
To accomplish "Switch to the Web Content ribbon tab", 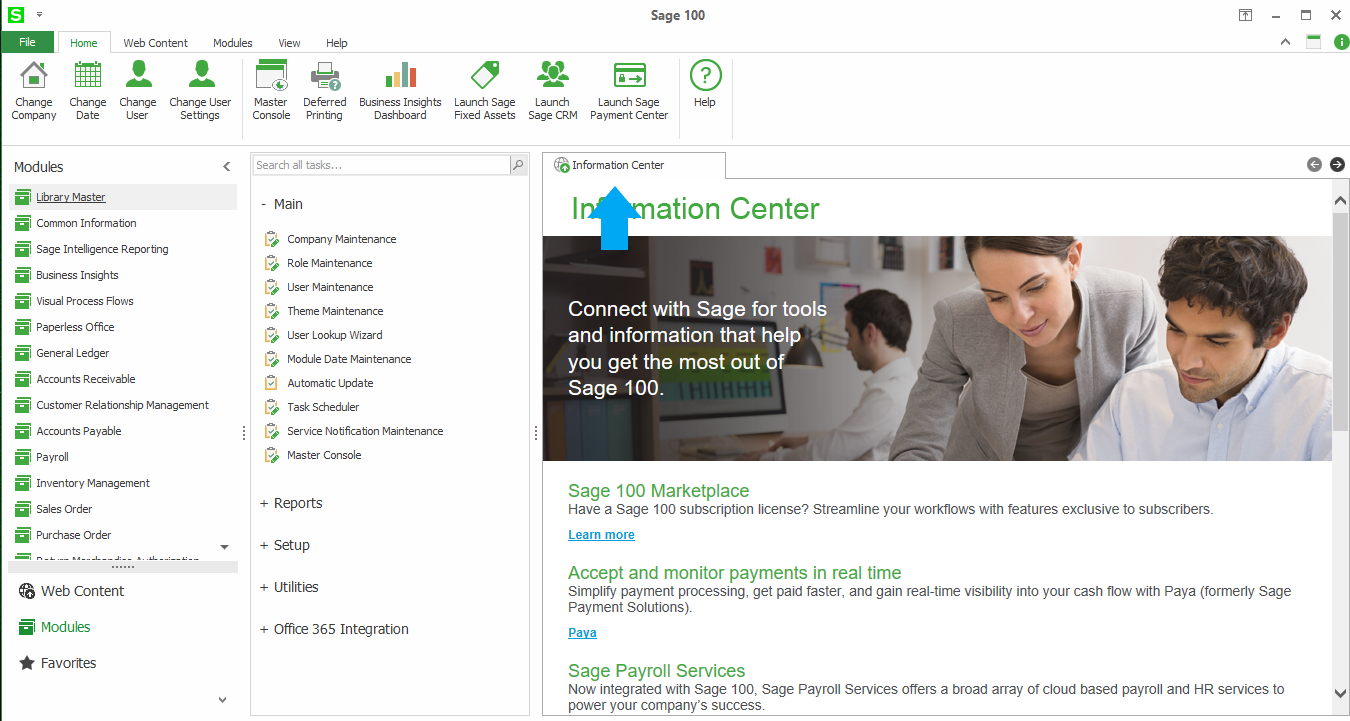I will [156, 43].
